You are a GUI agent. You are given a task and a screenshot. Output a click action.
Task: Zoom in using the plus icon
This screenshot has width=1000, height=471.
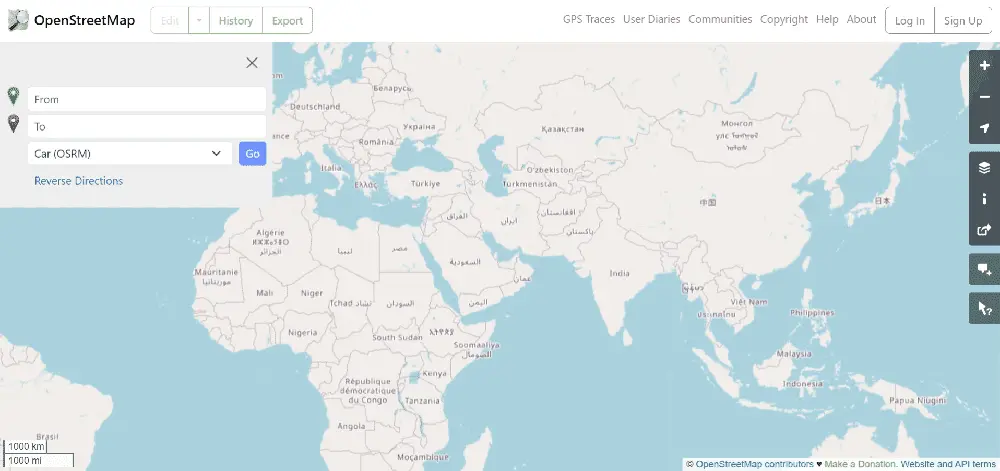tap(984, 66)
